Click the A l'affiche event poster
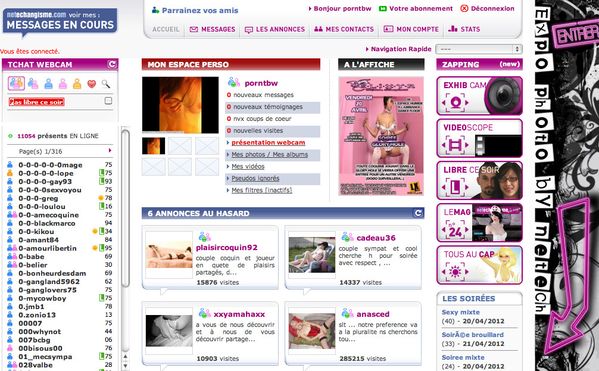The height and width of the screenshot is (371, 599). pyautogui.click(x=381, y=136)
